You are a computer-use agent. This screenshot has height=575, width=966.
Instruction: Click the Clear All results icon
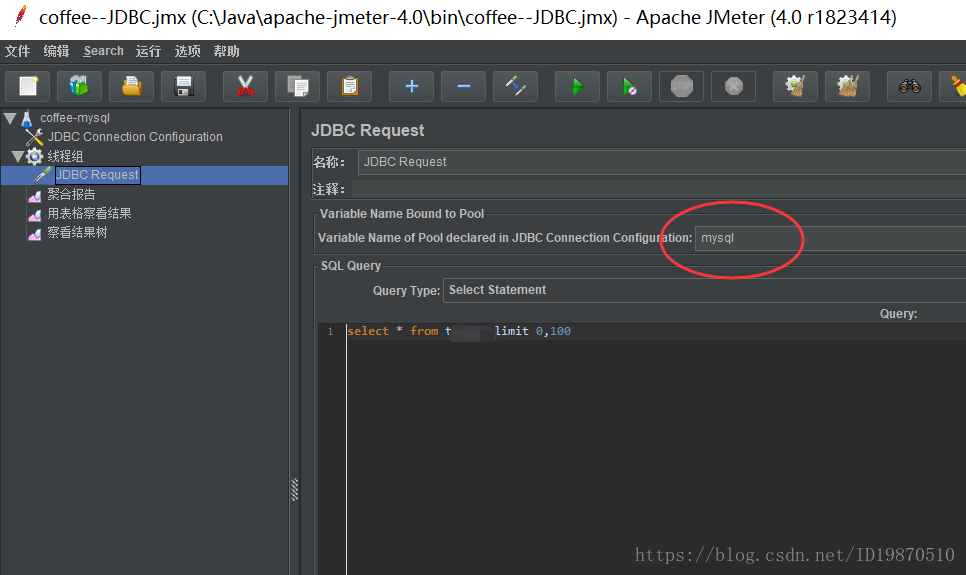click(x=847, y=86)
